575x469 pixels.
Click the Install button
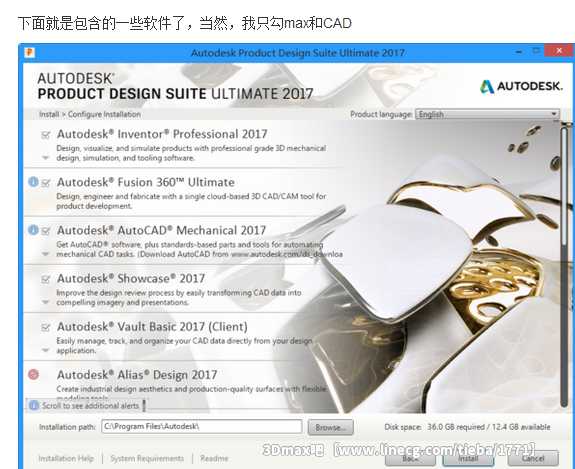(x=468, y=458)
